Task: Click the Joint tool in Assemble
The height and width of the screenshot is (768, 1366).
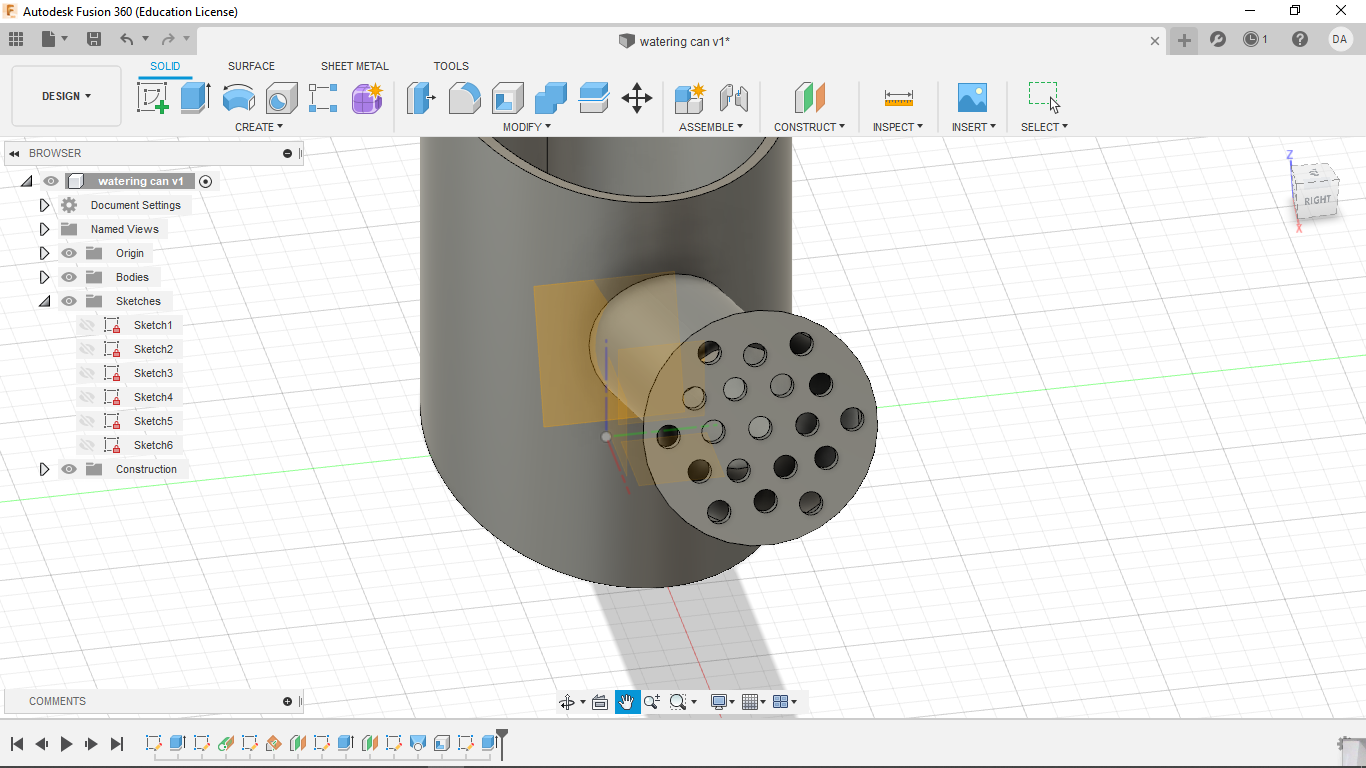Action: (x=734, y=98)
